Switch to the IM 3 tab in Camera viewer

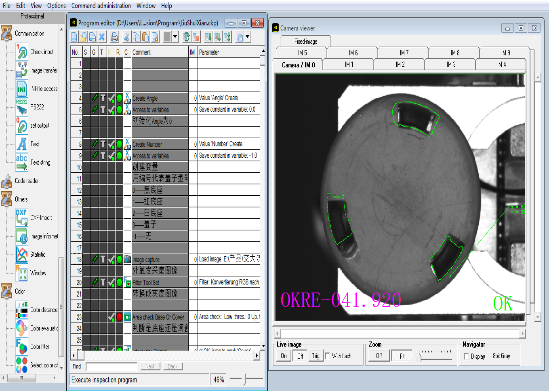(451, 64)
